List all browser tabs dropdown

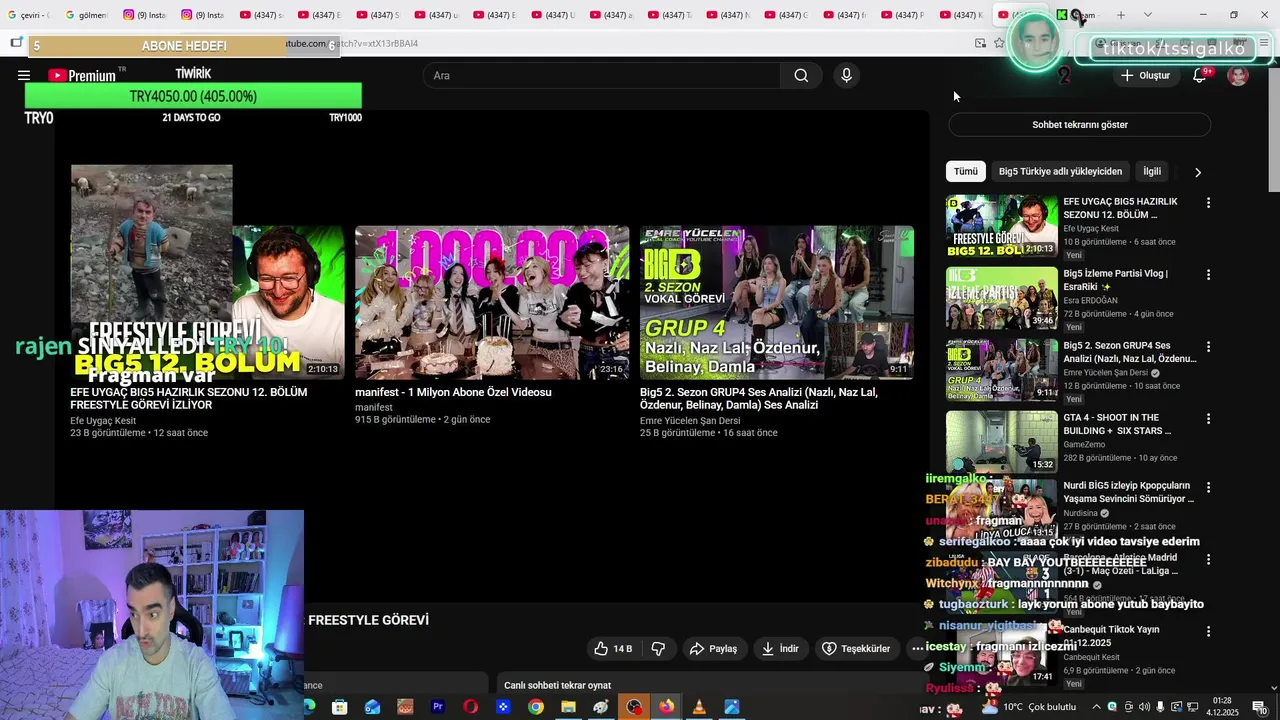[x=1147, y=15]
